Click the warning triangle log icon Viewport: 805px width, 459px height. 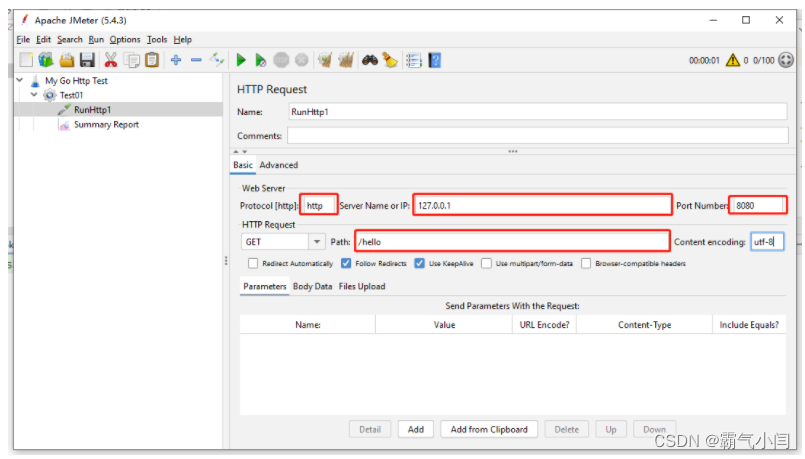click(733, 61)
